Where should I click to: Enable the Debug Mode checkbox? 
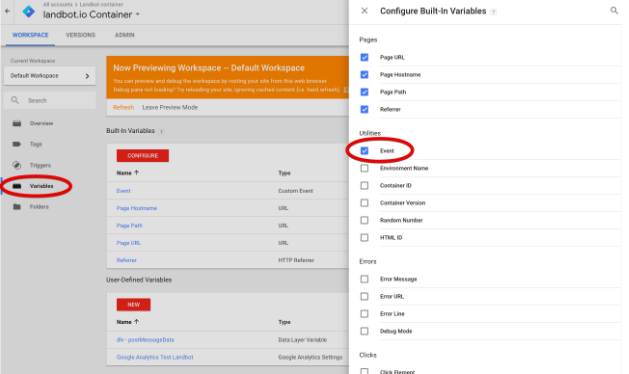pos(364,331)
